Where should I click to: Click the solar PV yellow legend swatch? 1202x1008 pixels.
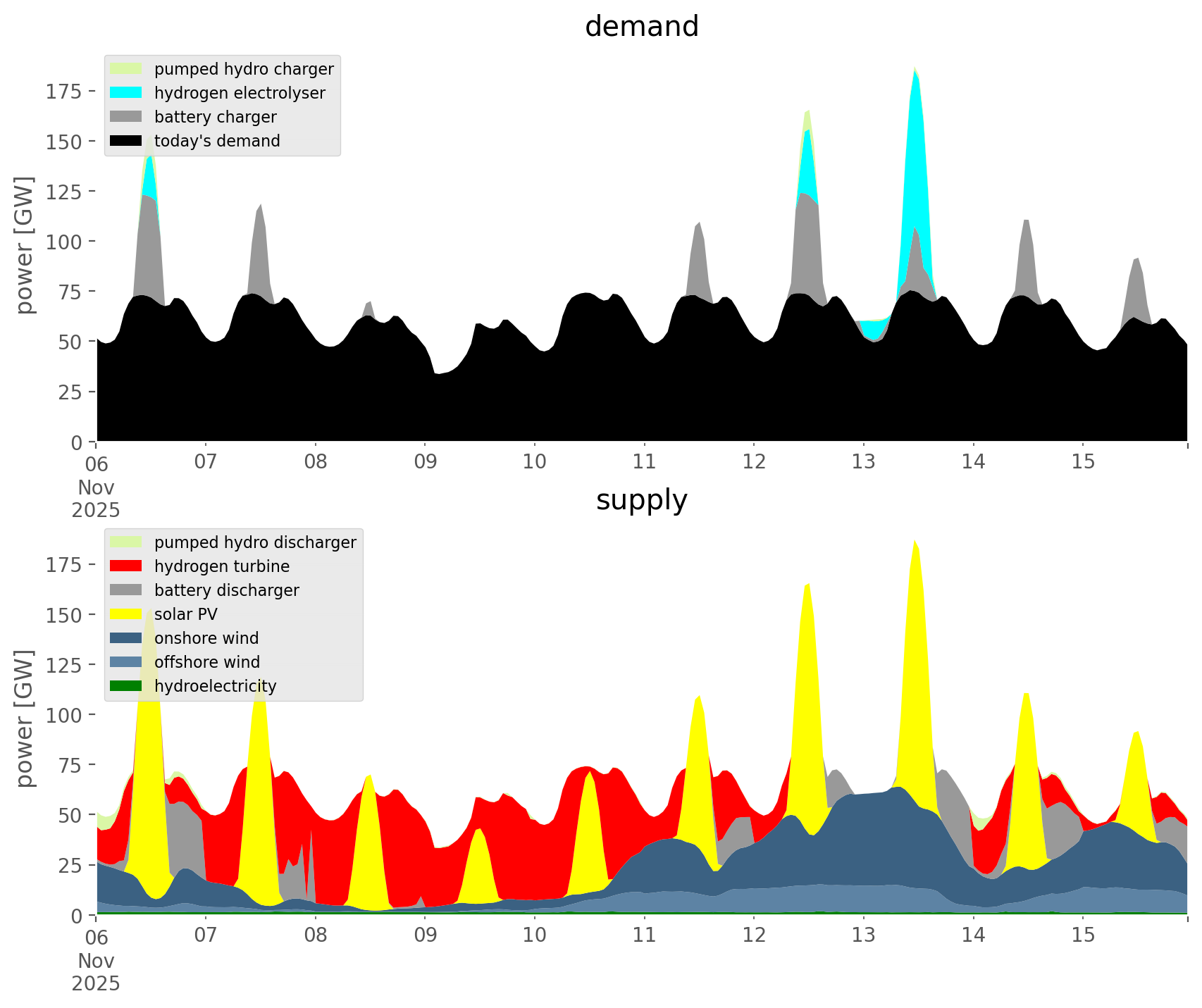pos(126,614)
